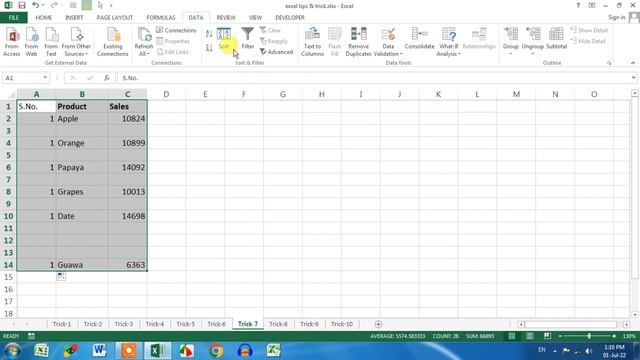Click the From Text import icon
Screen dimensions: 640x360
(x=51, y=42)
